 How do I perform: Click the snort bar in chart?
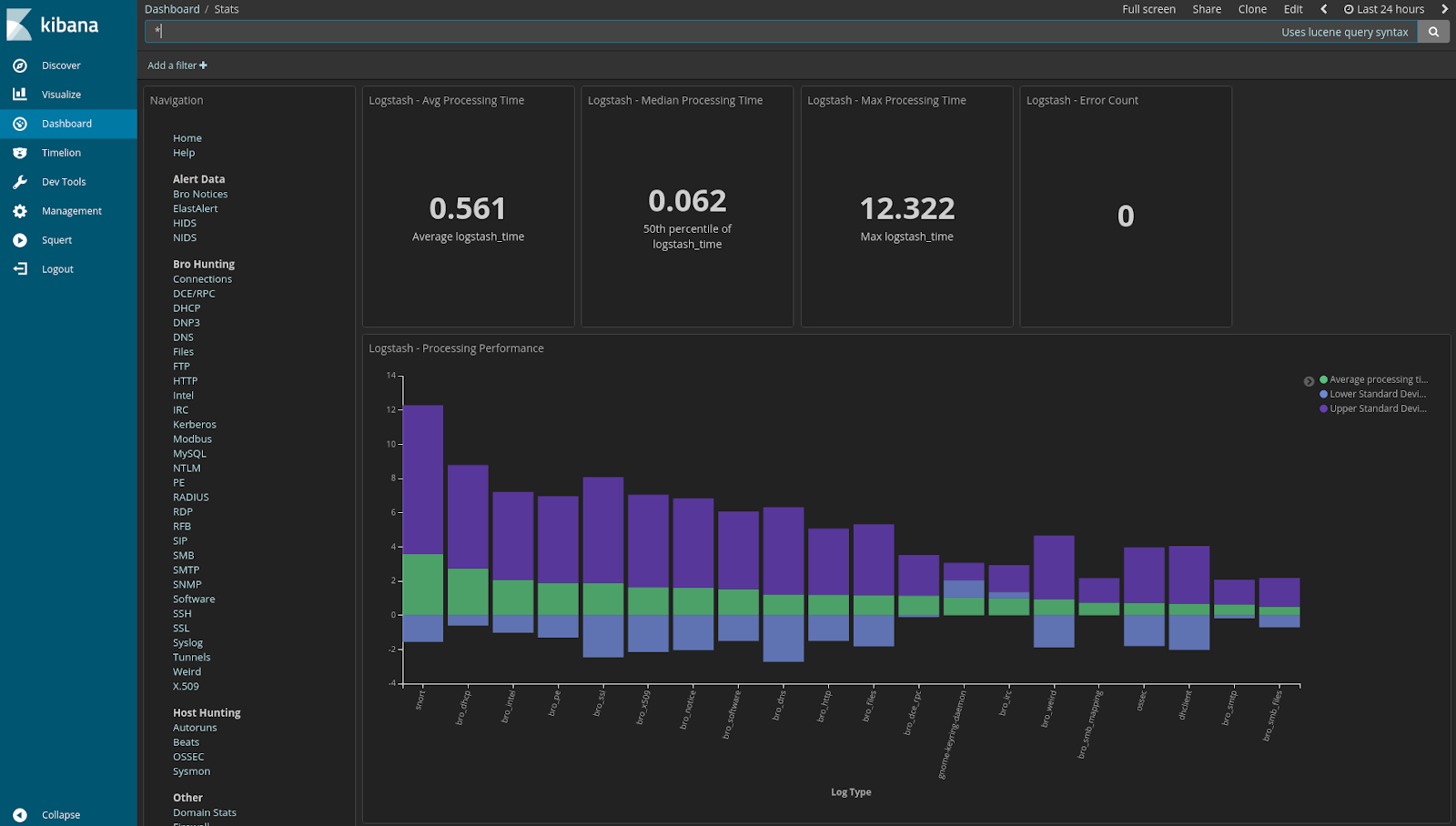(423, 523)
